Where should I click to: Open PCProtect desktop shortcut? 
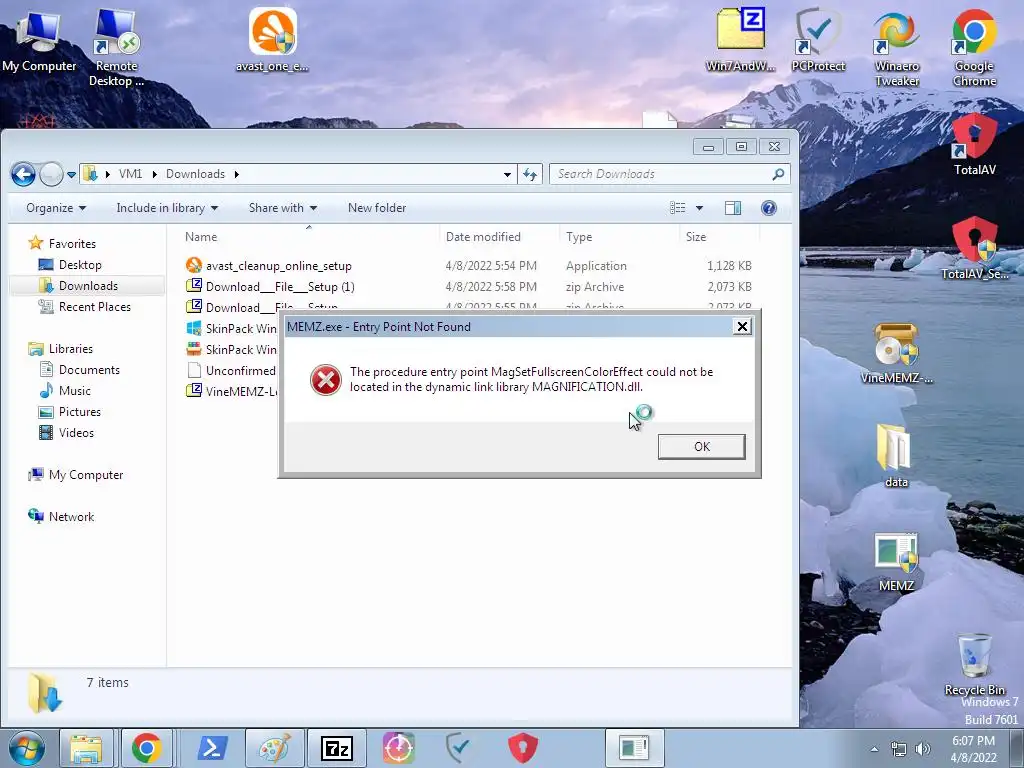click(x=818, y=40)
